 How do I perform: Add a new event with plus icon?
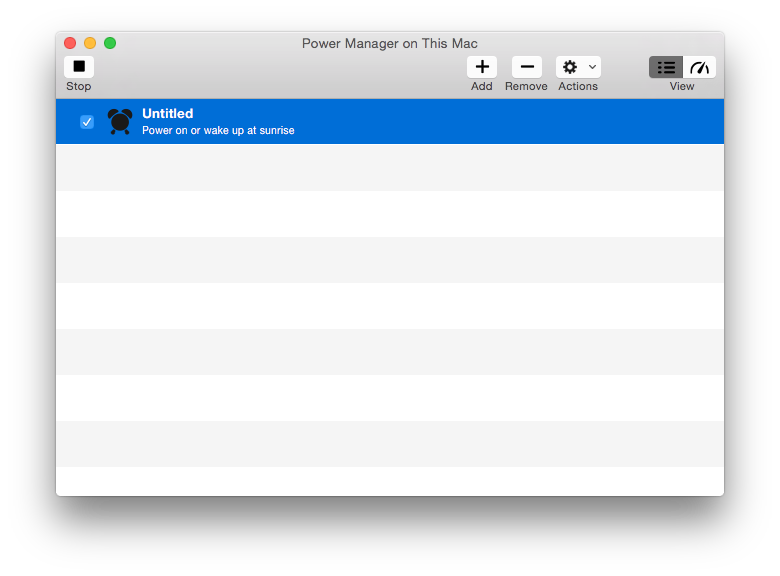482,67
